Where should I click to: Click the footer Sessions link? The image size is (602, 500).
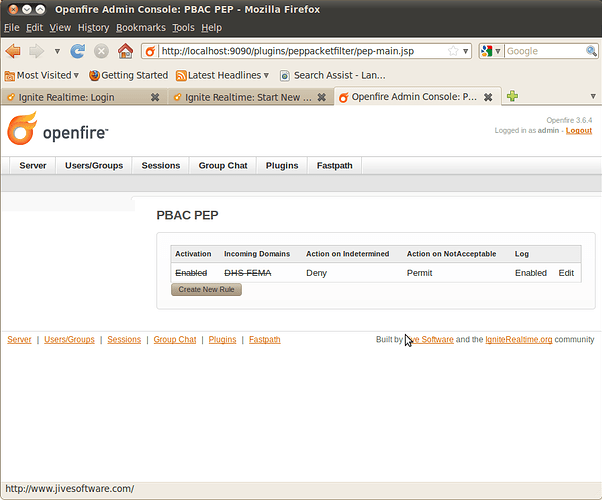point(124,339)
